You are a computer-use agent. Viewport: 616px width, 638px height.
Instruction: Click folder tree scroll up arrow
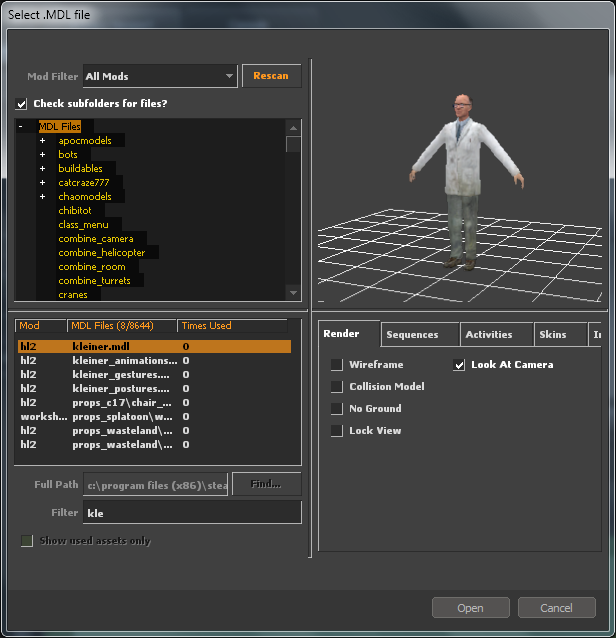click(x=293, y=128)
